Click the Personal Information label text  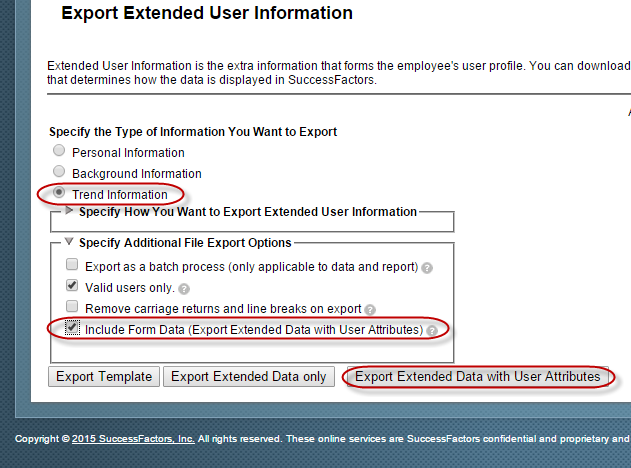coord(128,153)
